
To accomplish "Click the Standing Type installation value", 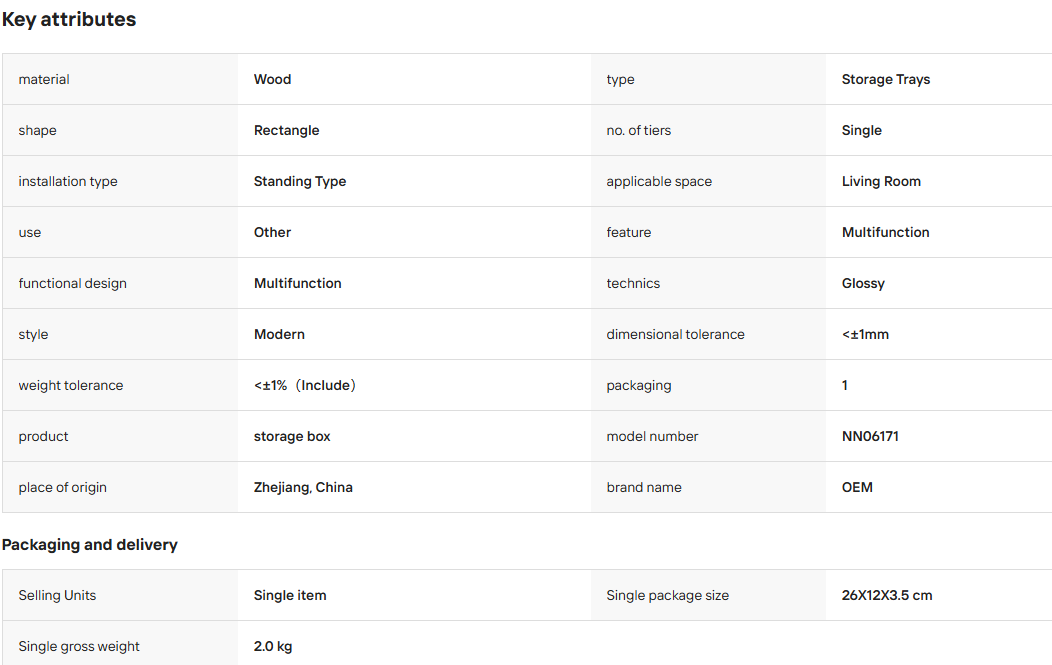I will tap(300, 181).
